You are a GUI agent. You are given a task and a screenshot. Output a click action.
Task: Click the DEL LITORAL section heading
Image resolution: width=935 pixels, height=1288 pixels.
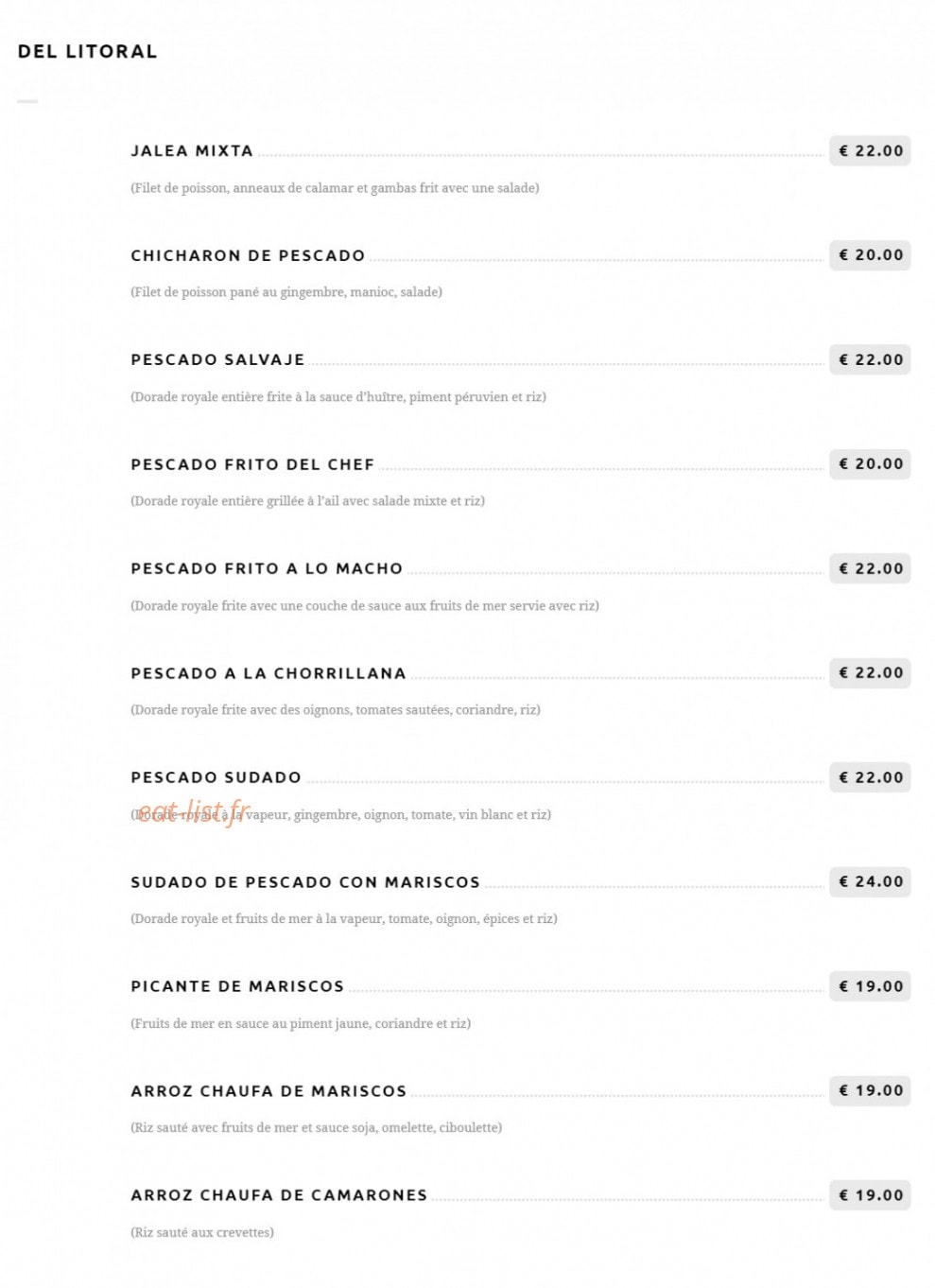point(87,52)
